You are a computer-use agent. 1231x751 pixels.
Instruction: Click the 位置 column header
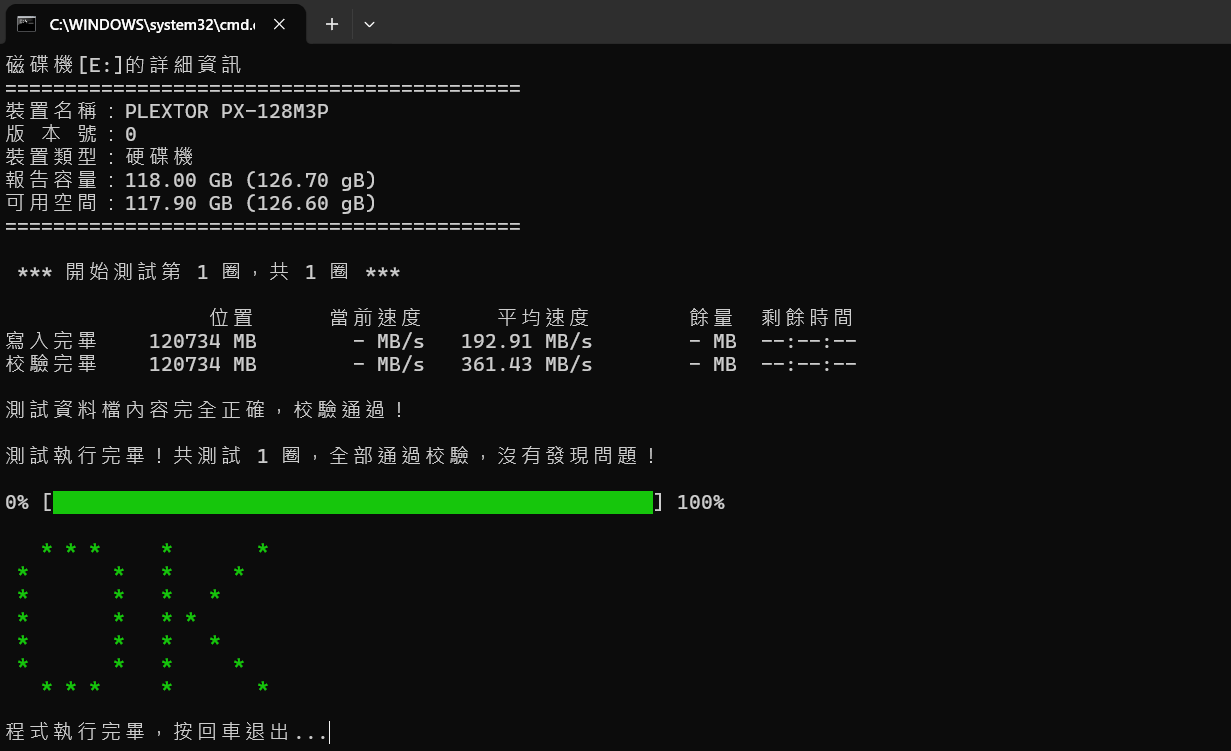[232, 318]
